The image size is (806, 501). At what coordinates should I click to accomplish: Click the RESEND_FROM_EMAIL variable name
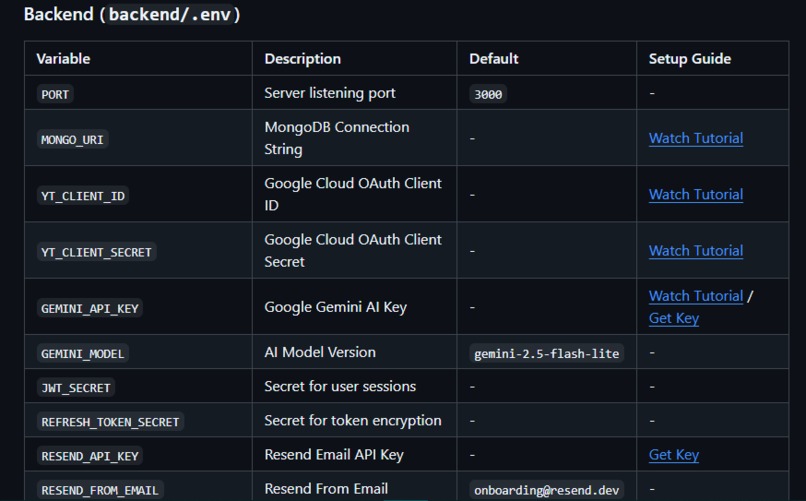[100, 491]
